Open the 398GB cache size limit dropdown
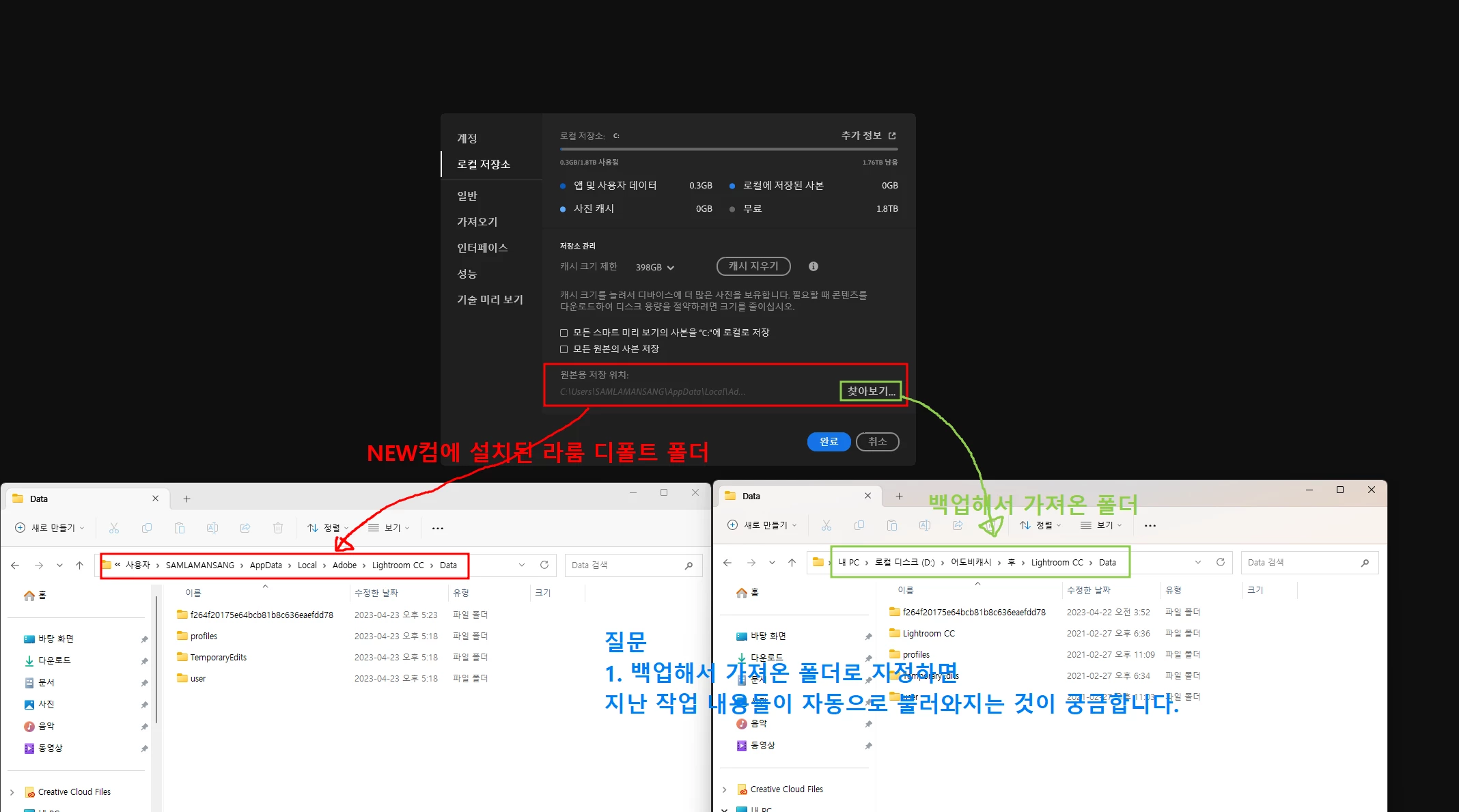The height and width of the screenshot is (812, 1459). [x=654, y=267]
